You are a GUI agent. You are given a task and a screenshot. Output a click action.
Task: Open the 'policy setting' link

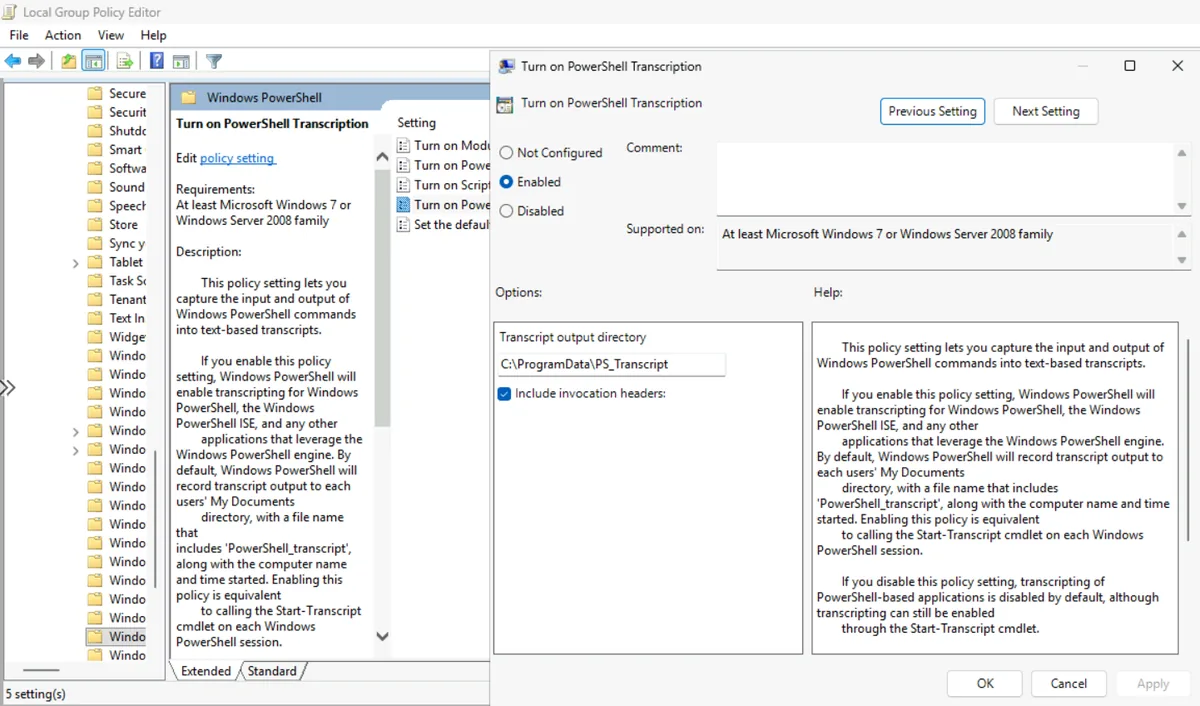point(237,158)
